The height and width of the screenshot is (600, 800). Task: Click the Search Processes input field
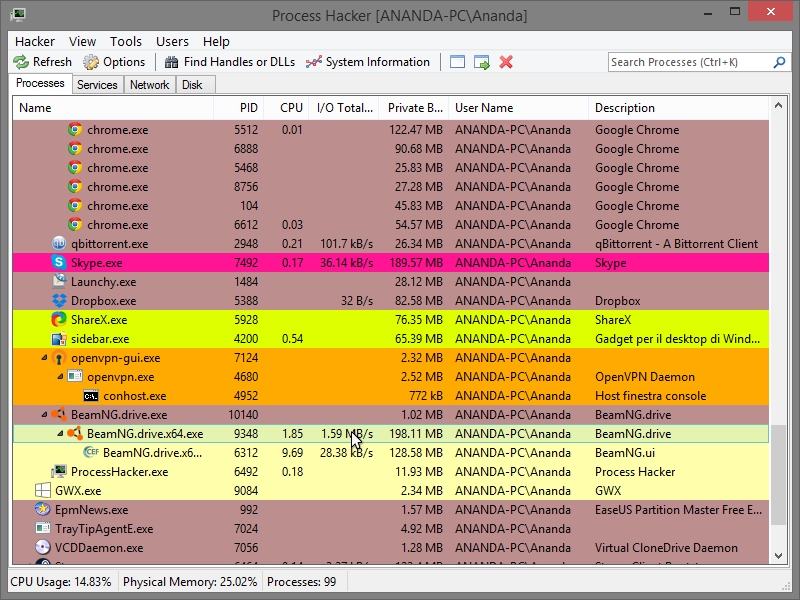click(x=690, y=62)
